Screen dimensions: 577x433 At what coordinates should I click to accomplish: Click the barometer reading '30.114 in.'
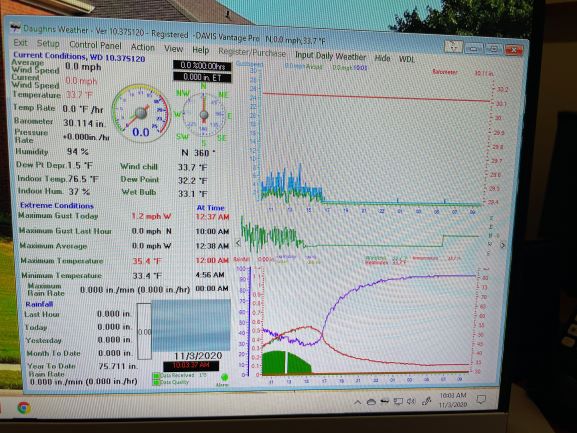[x=84, y=123]
